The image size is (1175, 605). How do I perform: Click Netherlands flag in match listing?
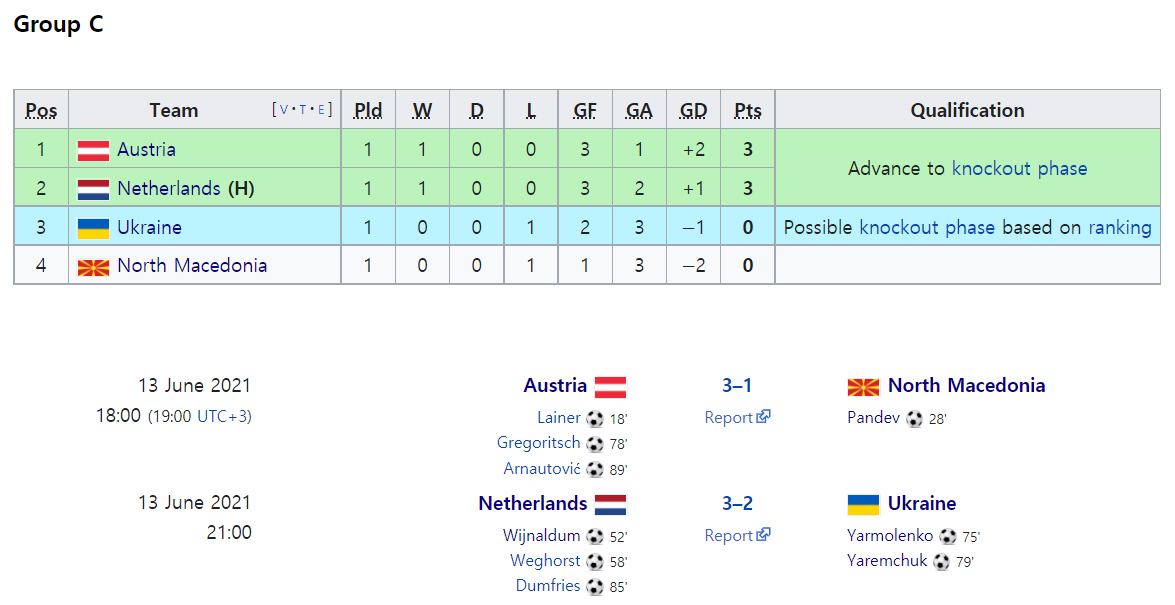[610, 505]
